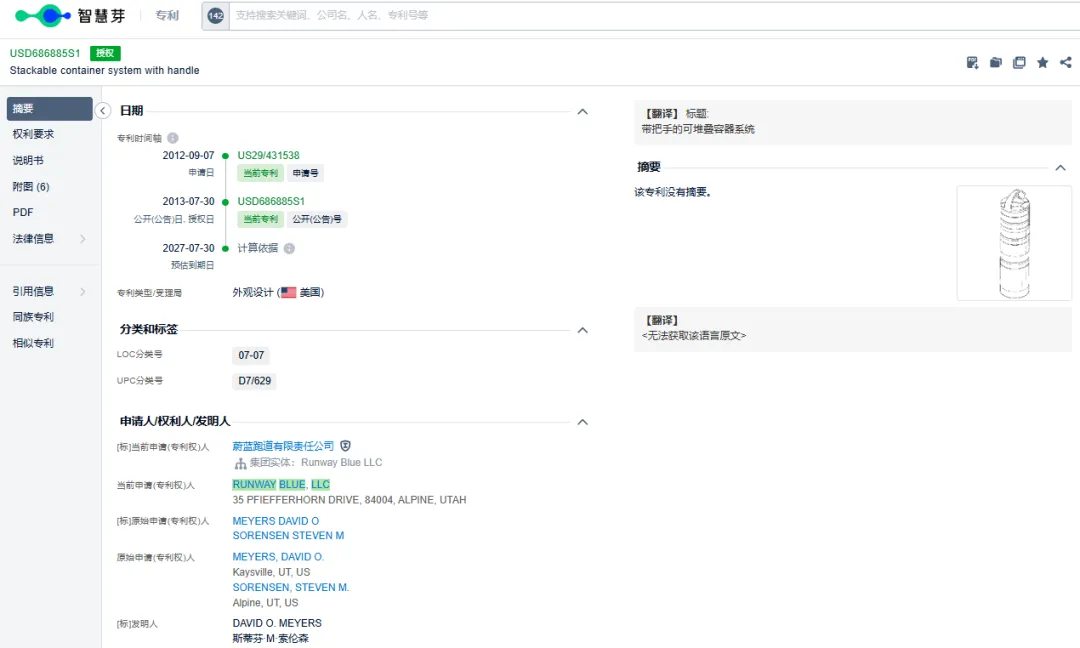Click the 公开(公告)号 tag
The width and height of the screenshot is (1080, 648).
[x=317, y=219]
